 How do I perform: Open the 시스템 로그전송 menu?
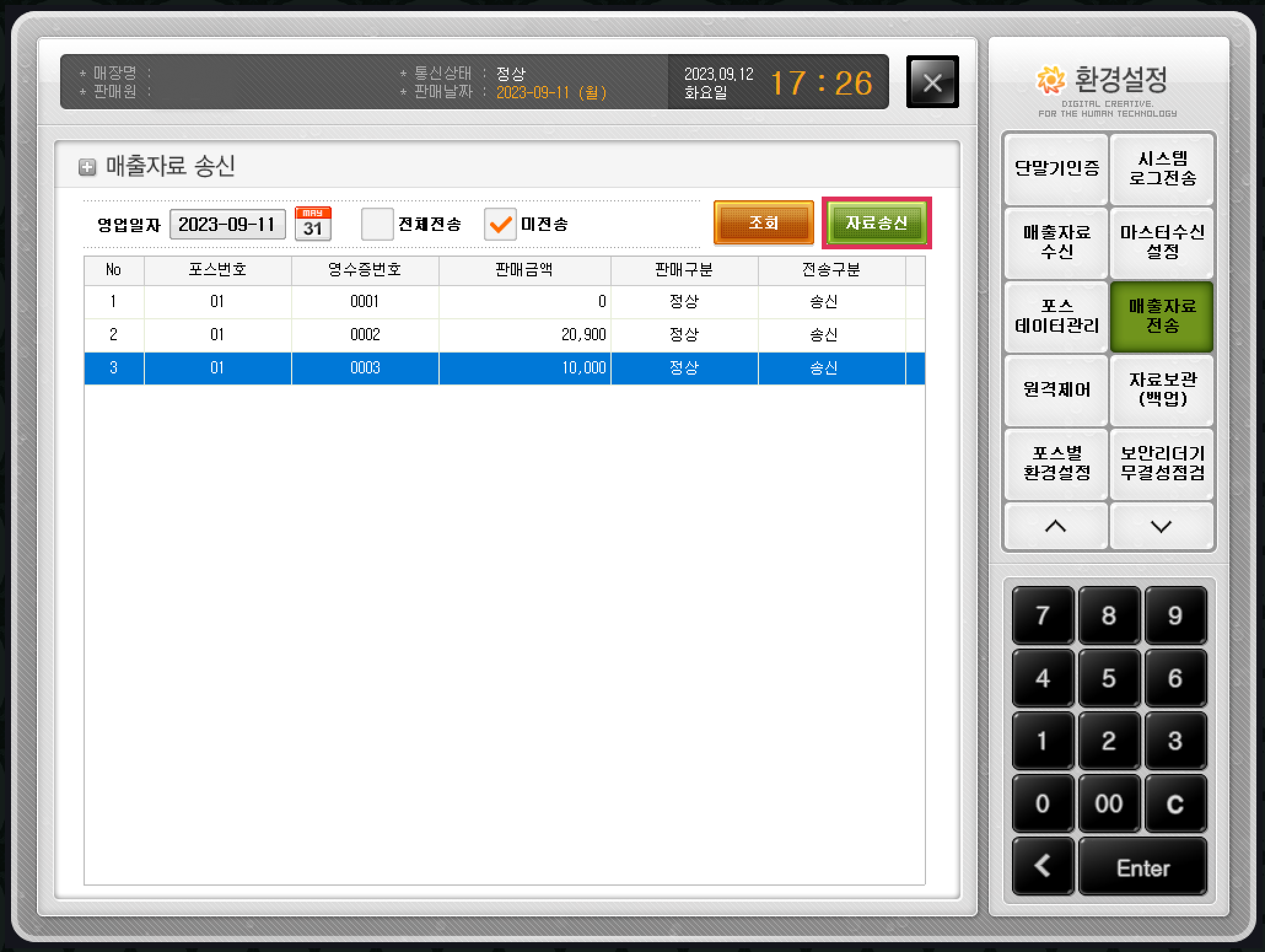coord(1162,168)
